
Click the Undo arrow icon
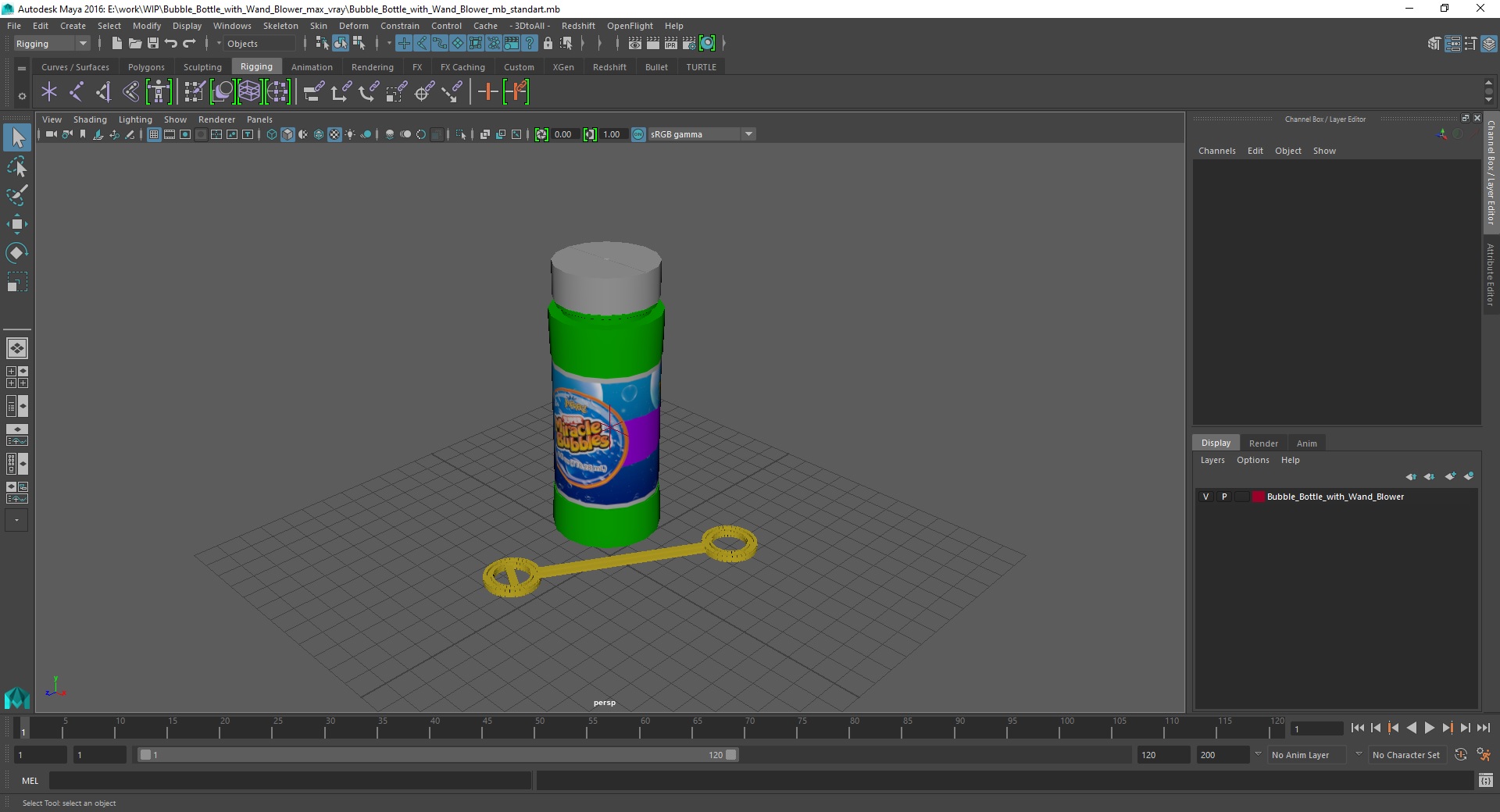[x=171, y=44]
